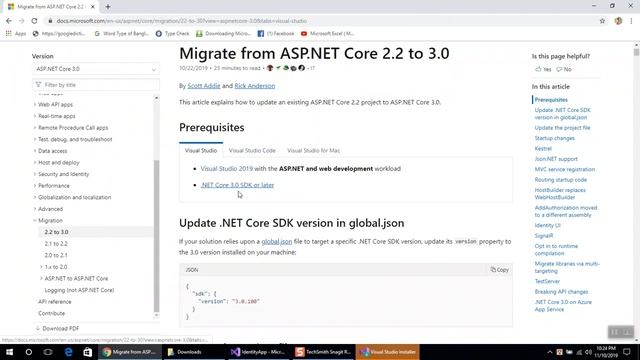The height and width of the screenshot is (360, 640).
Task: Launch Microsoft Edge from the taskbar
Action: point(68,352)
